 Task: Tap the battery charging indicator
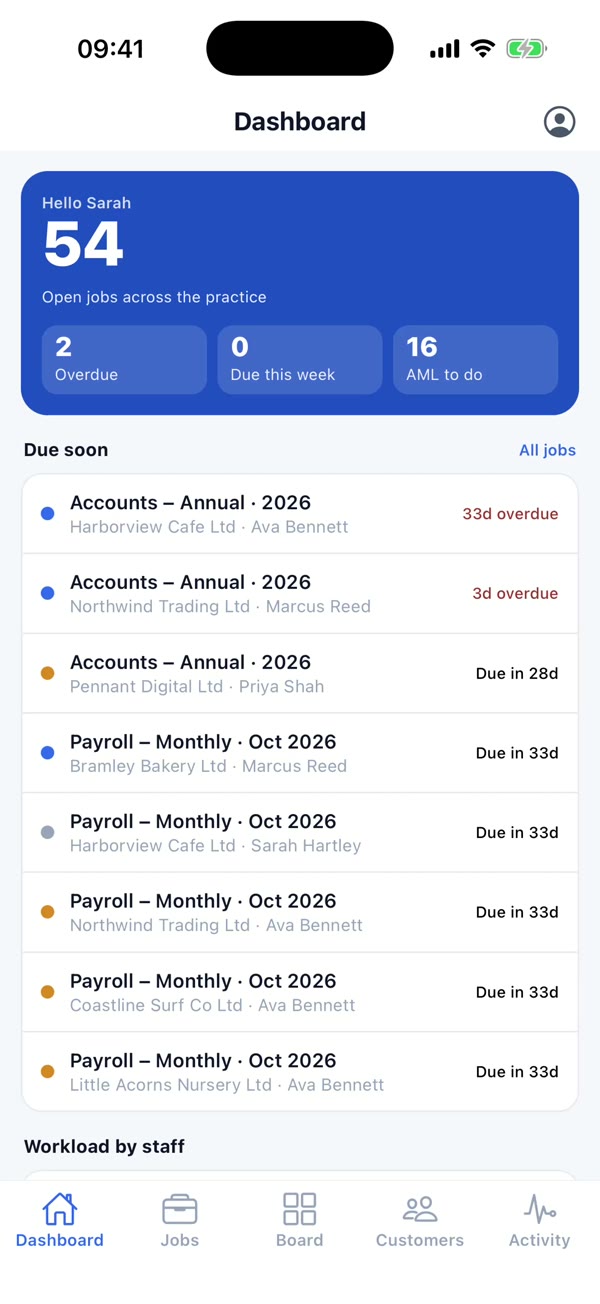(526, 49)
